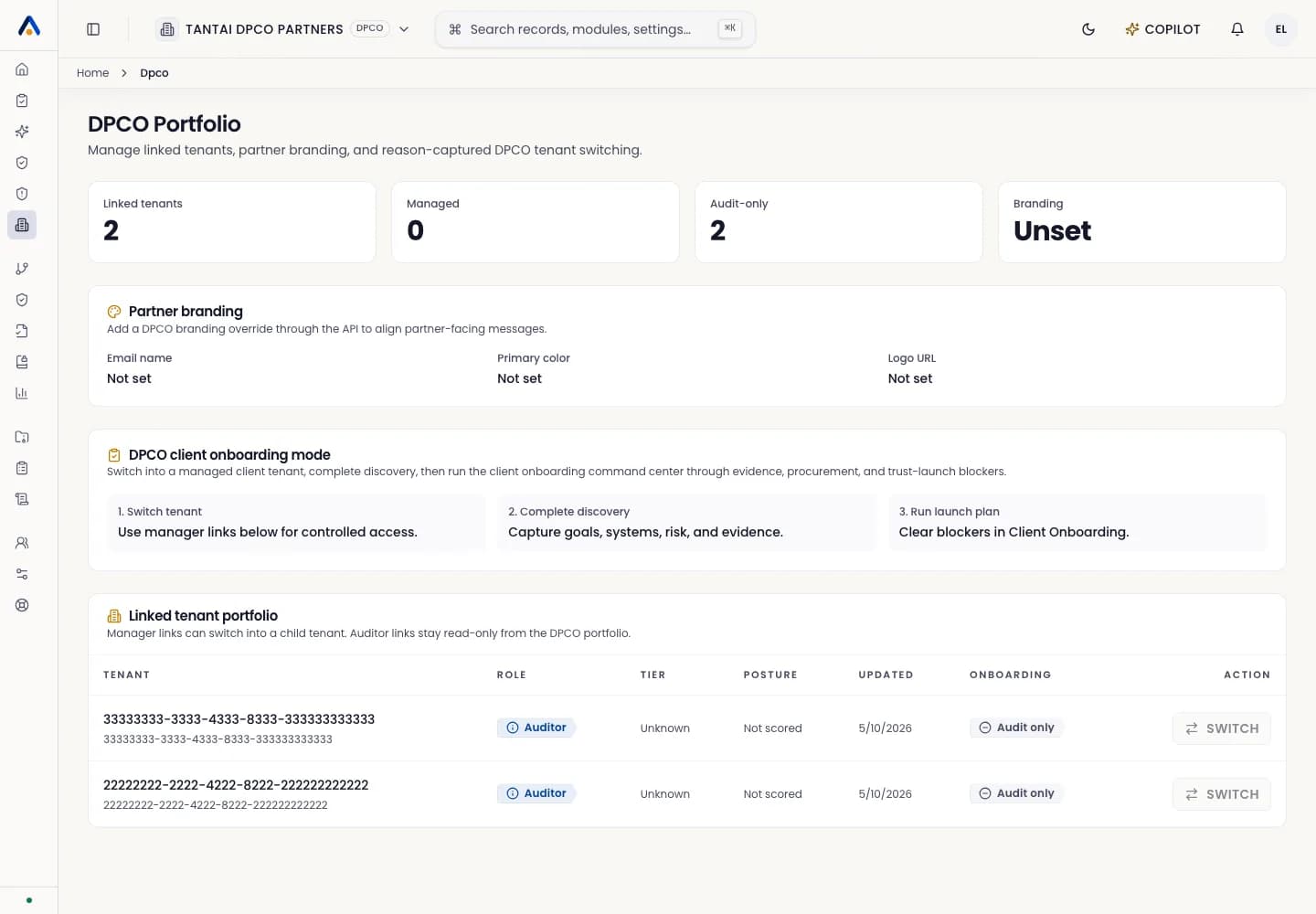This screenshot has width=1316, height=914.
Task: Click the palette icon beside Partner branding
Action: 114,312
